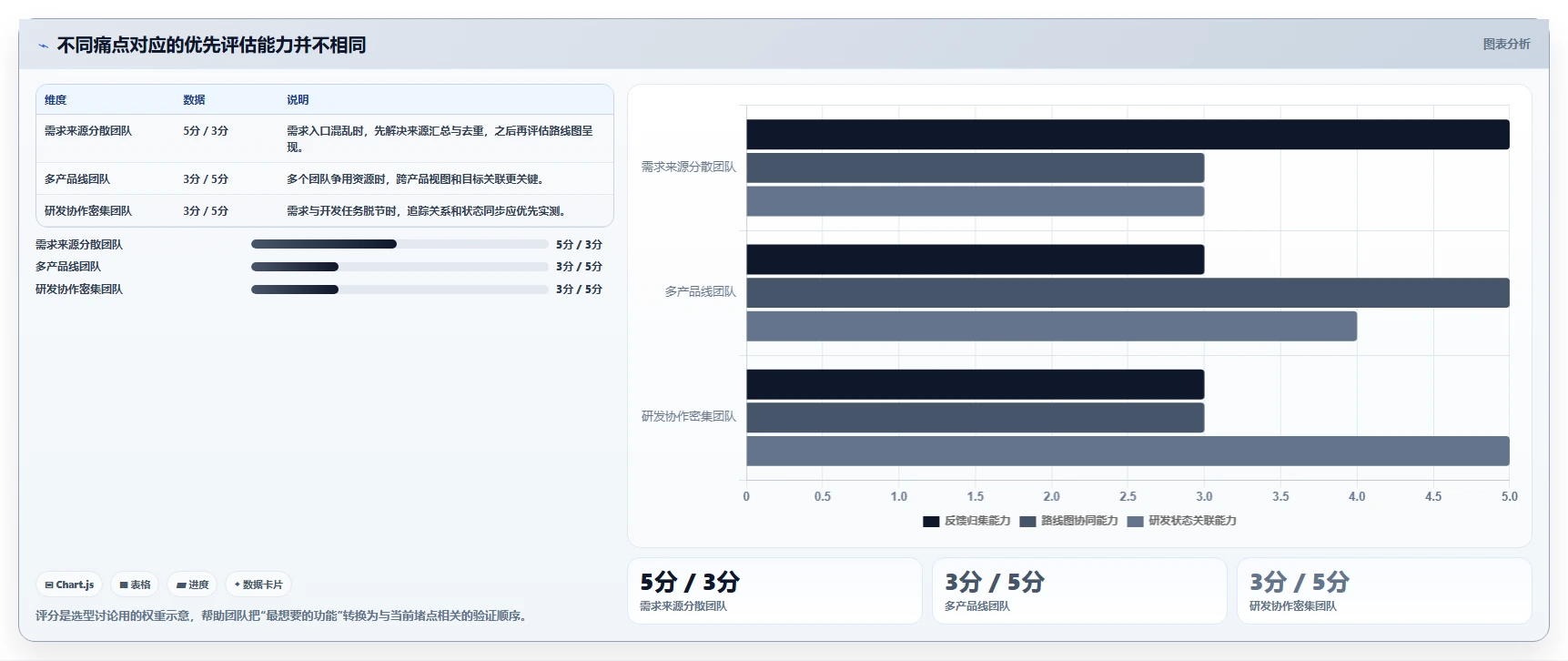Click the 说明 table column header

click(x=298, y=100)
